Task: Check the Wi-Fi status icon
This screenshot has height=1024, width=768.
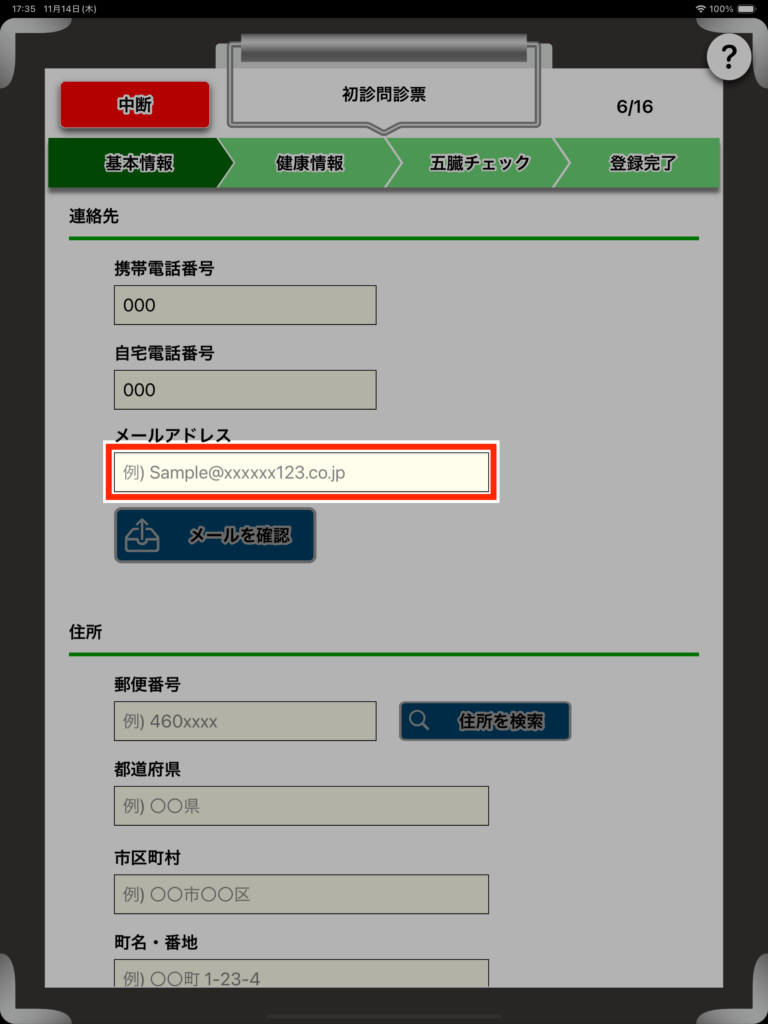Action: point(701,9)
